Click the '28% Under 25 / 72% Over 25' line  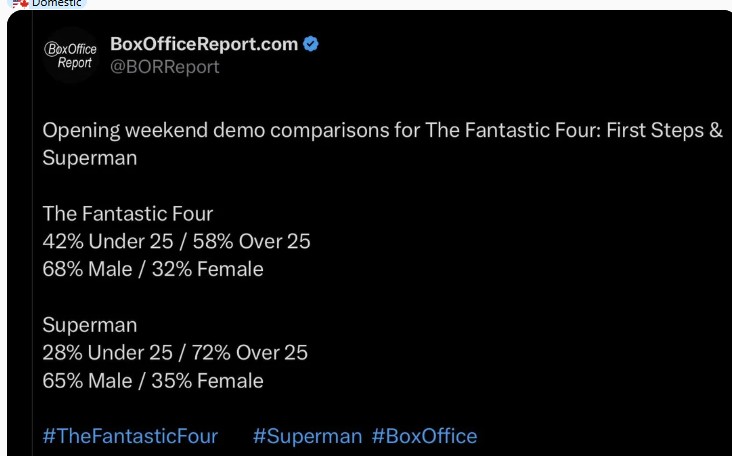[175, 353]
